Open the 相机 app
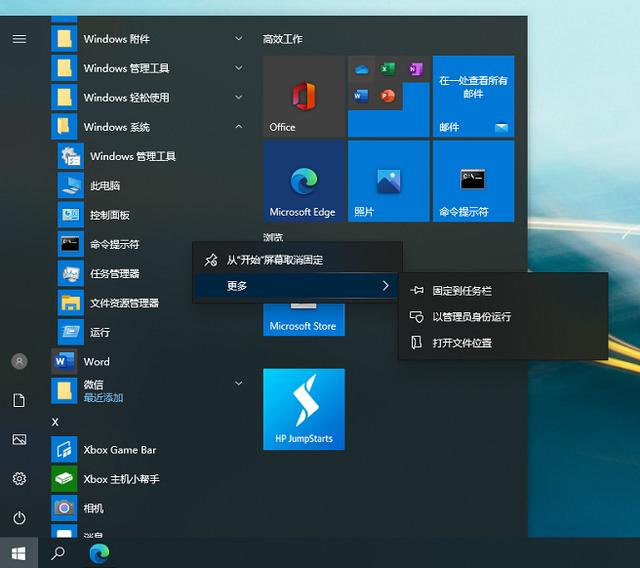This screenshot has height=568, width=640. click(x=149, y=508)
